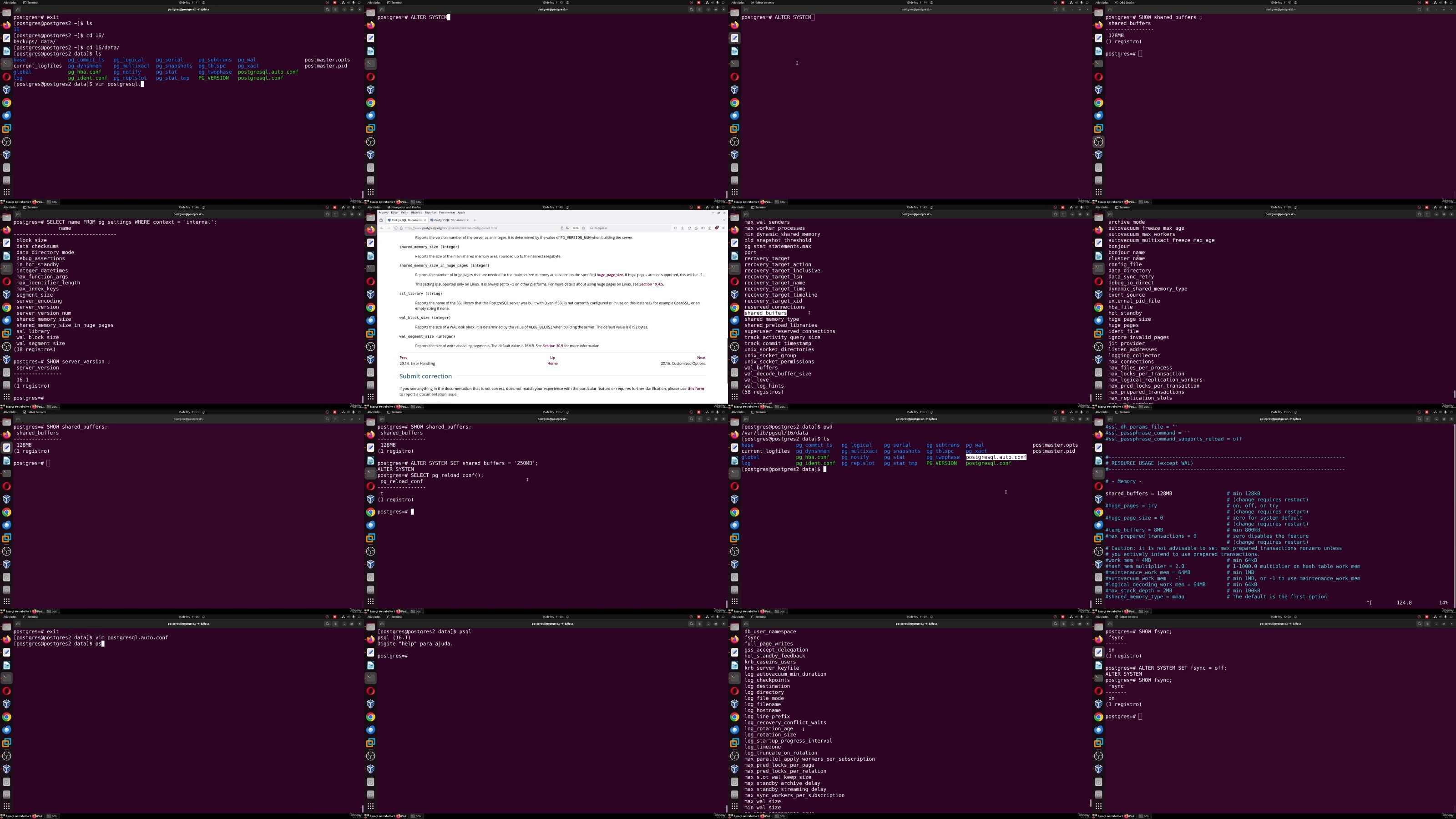Screen dimensions: 1456x819
Task: Click the Prev navigation link
Action: pos(404,358)
